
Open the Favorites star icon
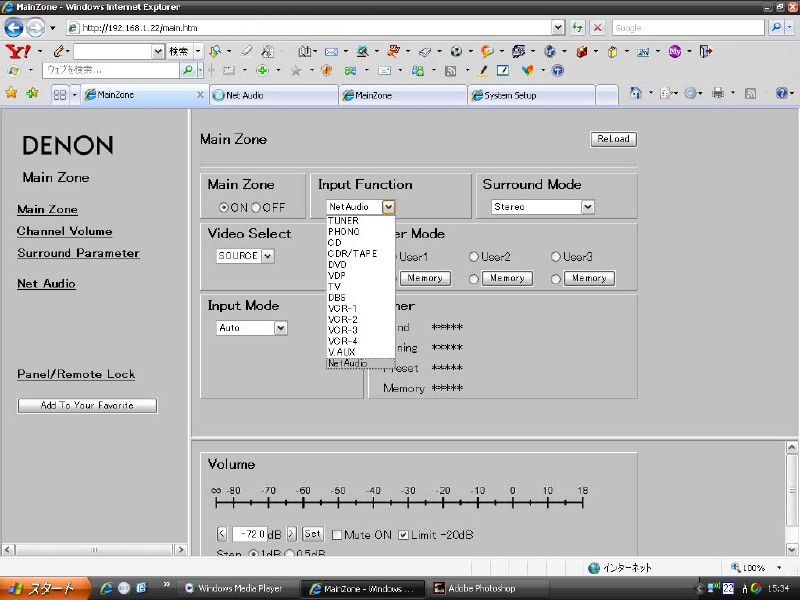point(11,93)
